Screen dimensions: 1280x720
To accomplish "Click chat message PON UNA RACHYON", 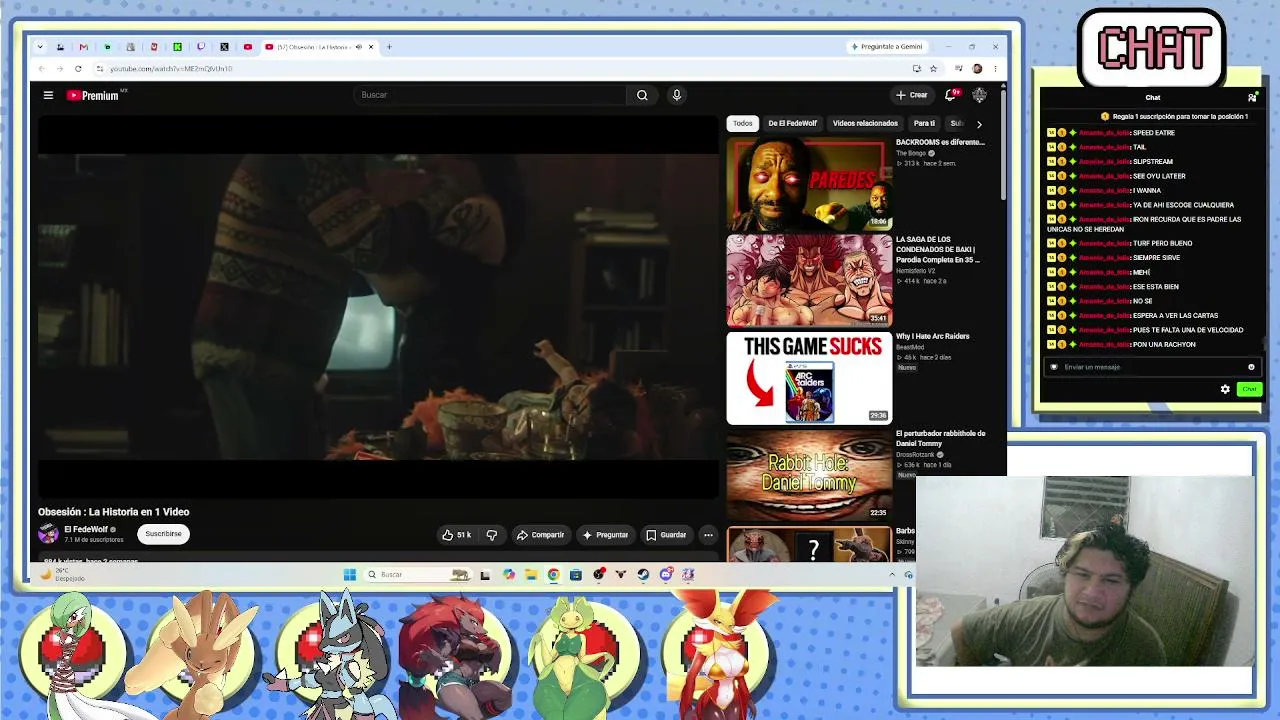I will click(x=1164, y=345).
